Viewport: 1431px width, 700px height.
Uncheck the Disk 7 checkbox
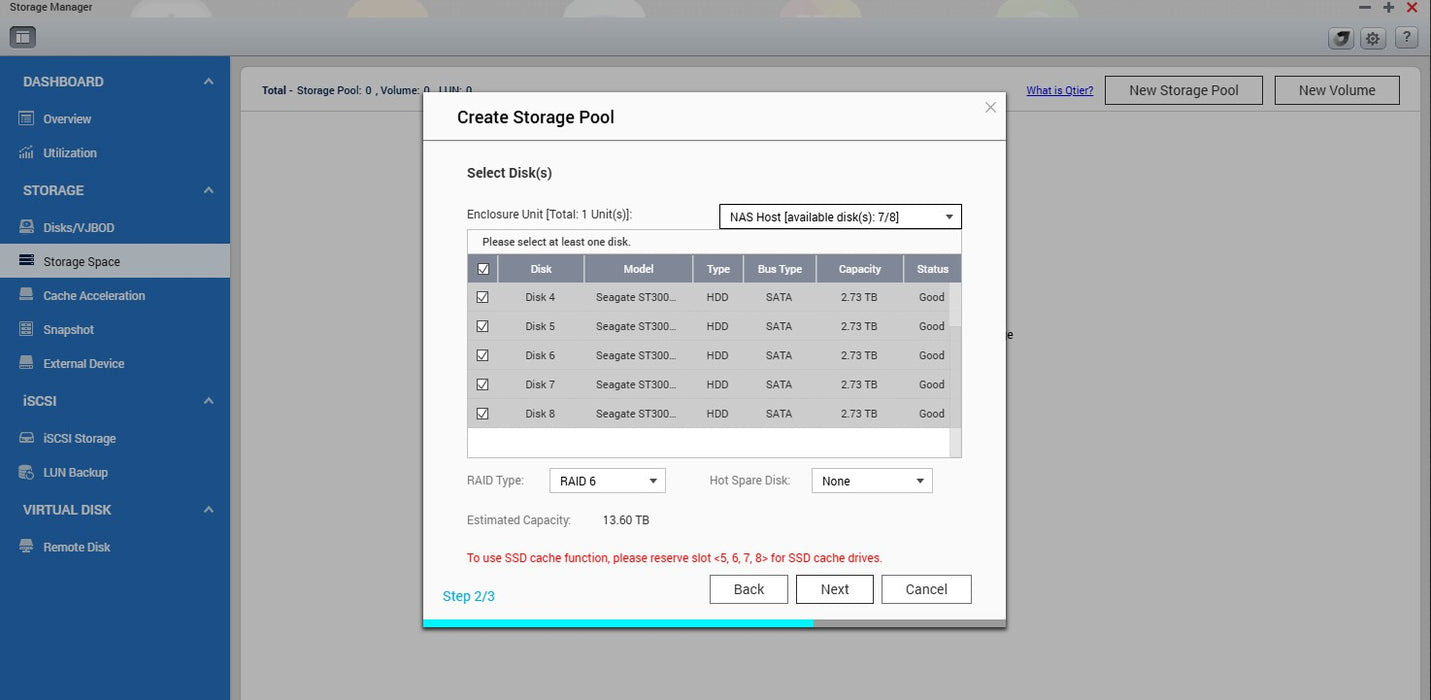483,384
